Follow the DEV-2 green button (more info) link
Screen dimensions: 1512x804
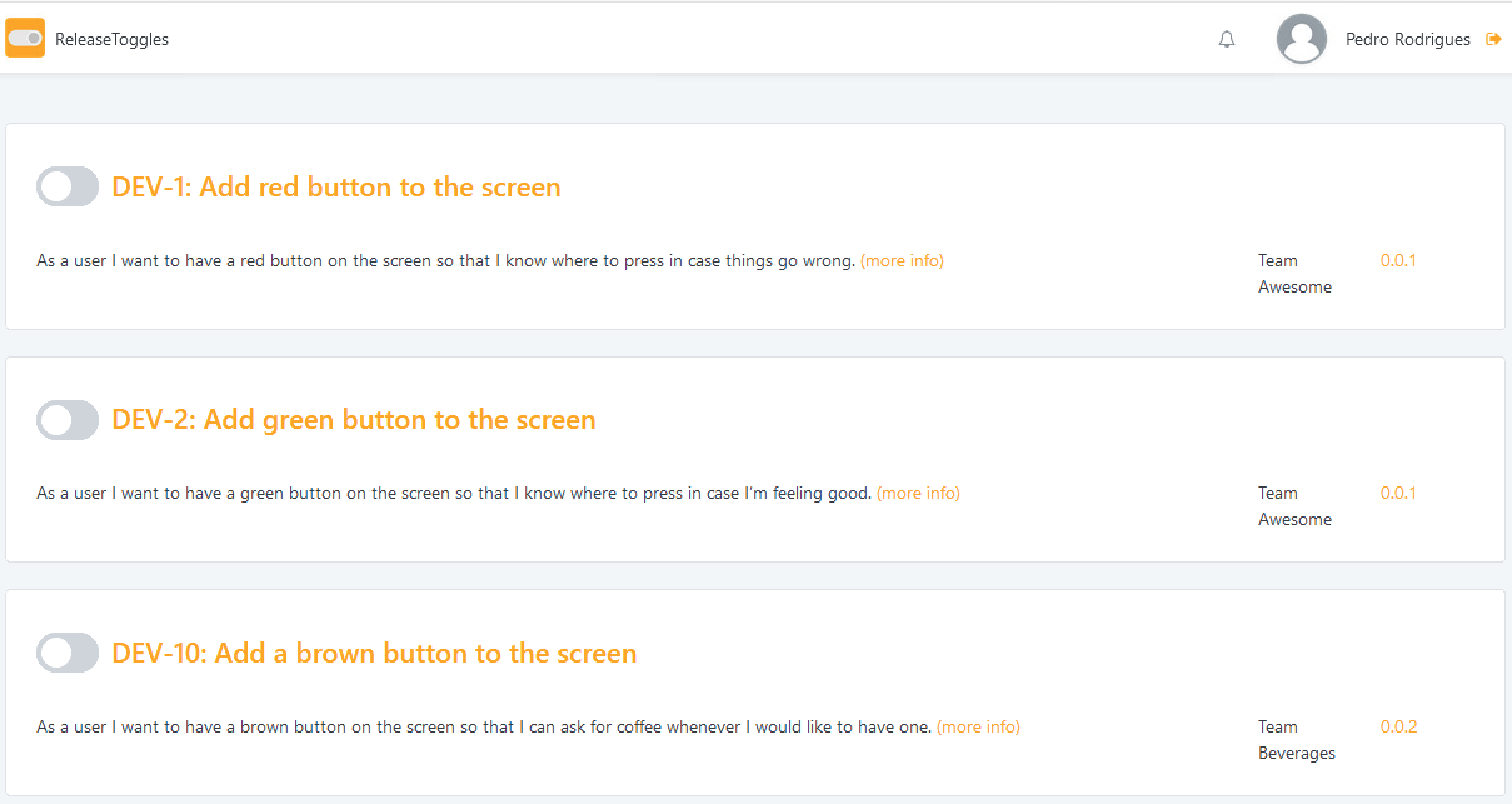918,493
